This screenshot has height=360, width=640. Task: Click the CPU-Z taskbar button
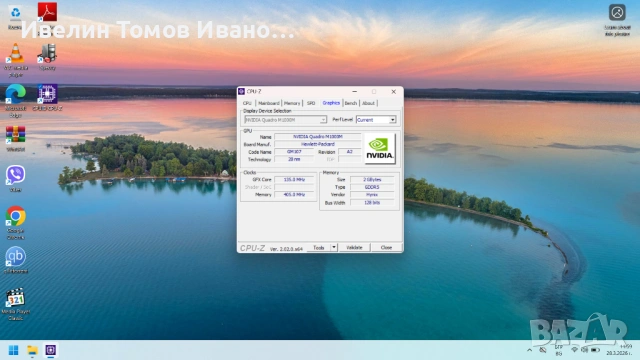51,350
